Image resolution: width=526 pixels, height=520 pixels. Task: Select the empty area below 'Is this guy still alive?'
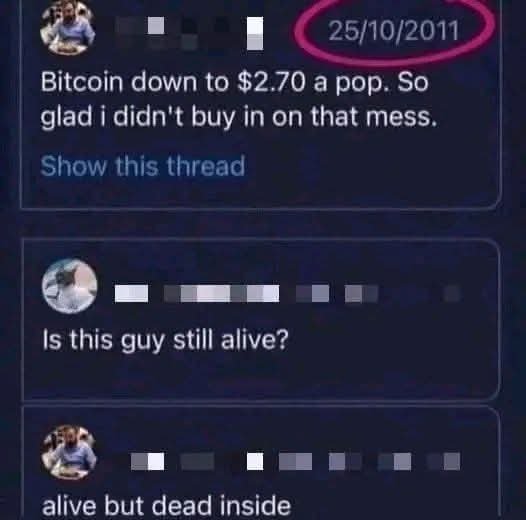[x=261, y=376]
